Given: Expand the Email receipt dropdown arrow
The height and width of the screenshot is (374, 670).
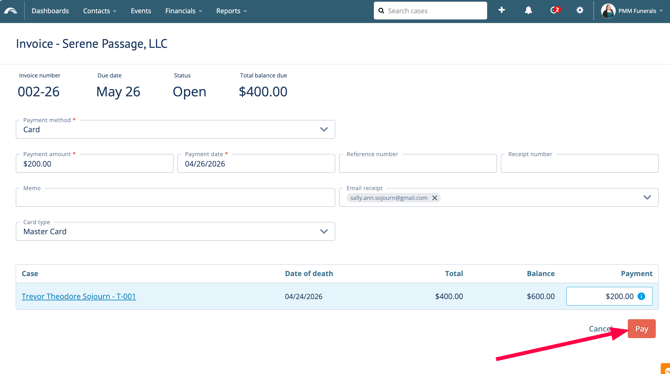Looking at the screenshot, I should (647, 197).
